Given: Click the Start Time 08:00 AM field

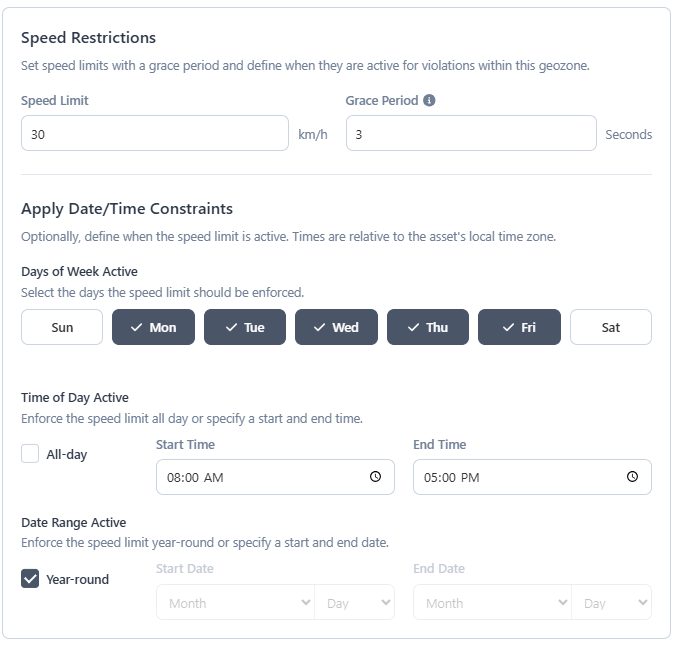Looking at the screenshot, I should click(275, 477).
